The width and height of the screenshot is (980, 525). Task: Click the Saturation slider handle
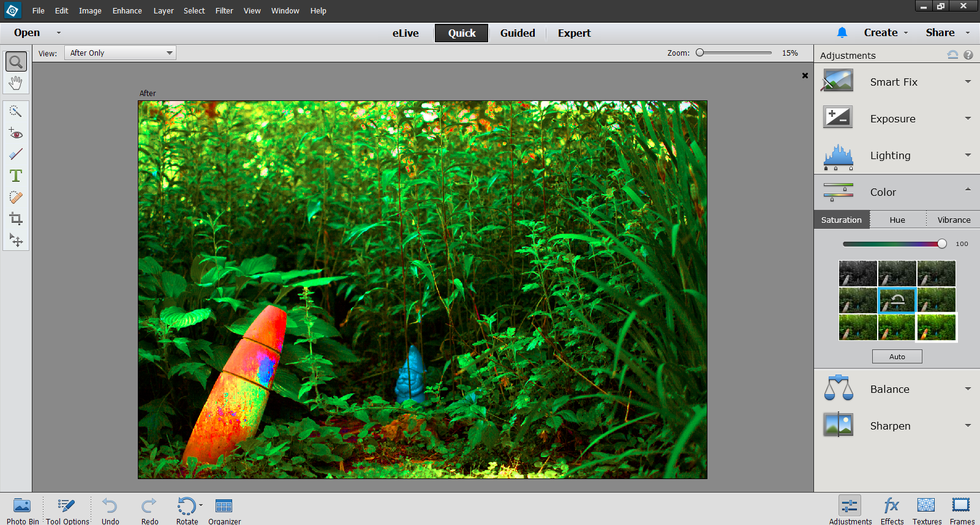942,244
